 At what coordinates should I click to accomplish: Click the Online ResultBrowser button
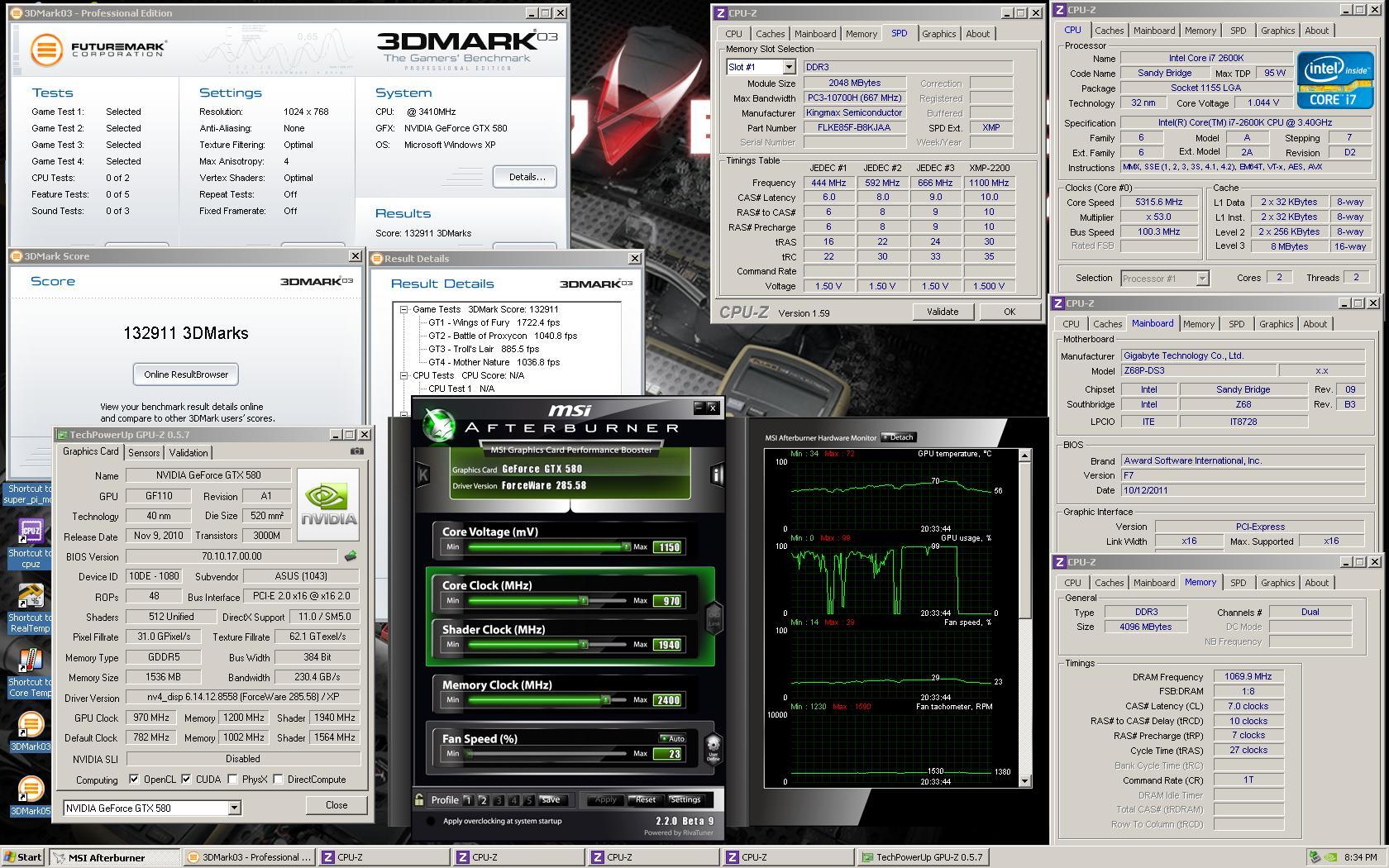186,374
